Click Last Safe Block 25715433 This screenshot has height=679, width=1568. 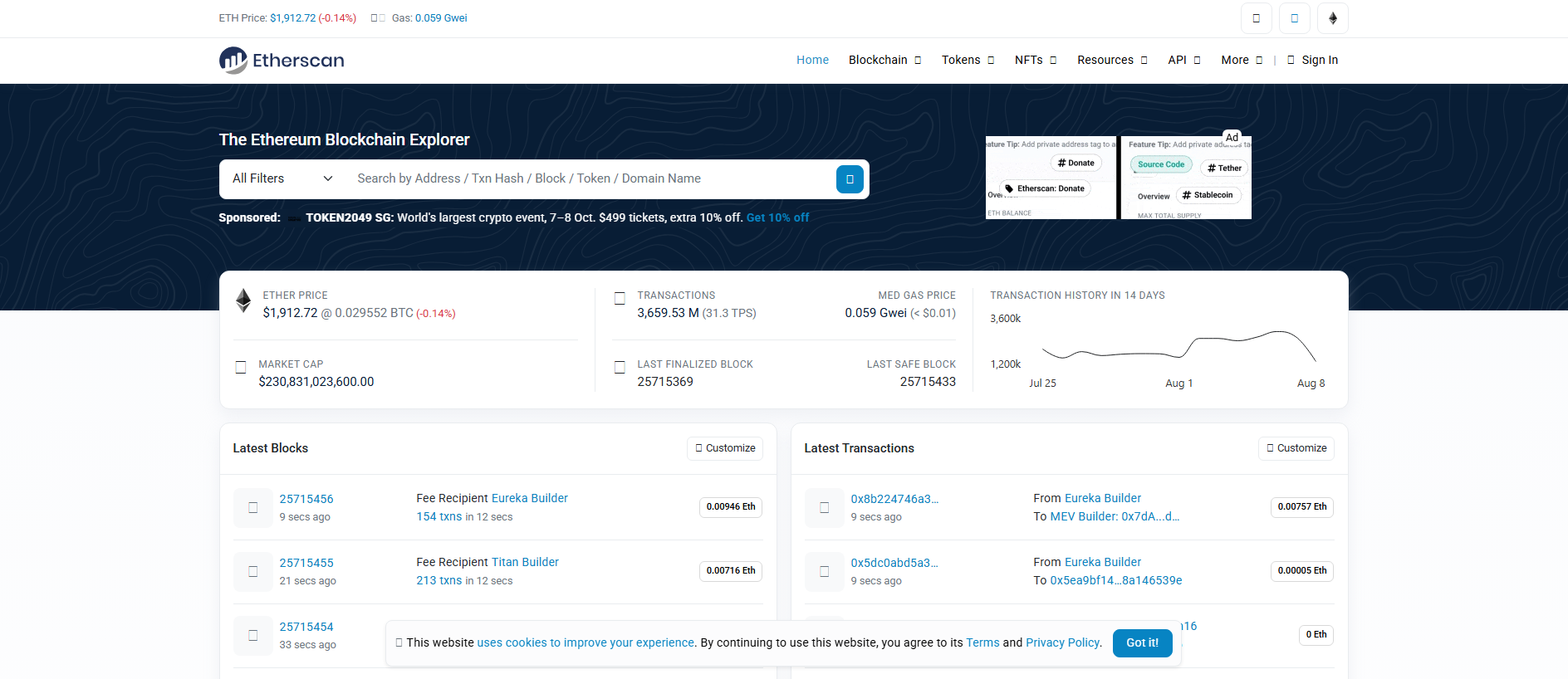click(928, 382)
